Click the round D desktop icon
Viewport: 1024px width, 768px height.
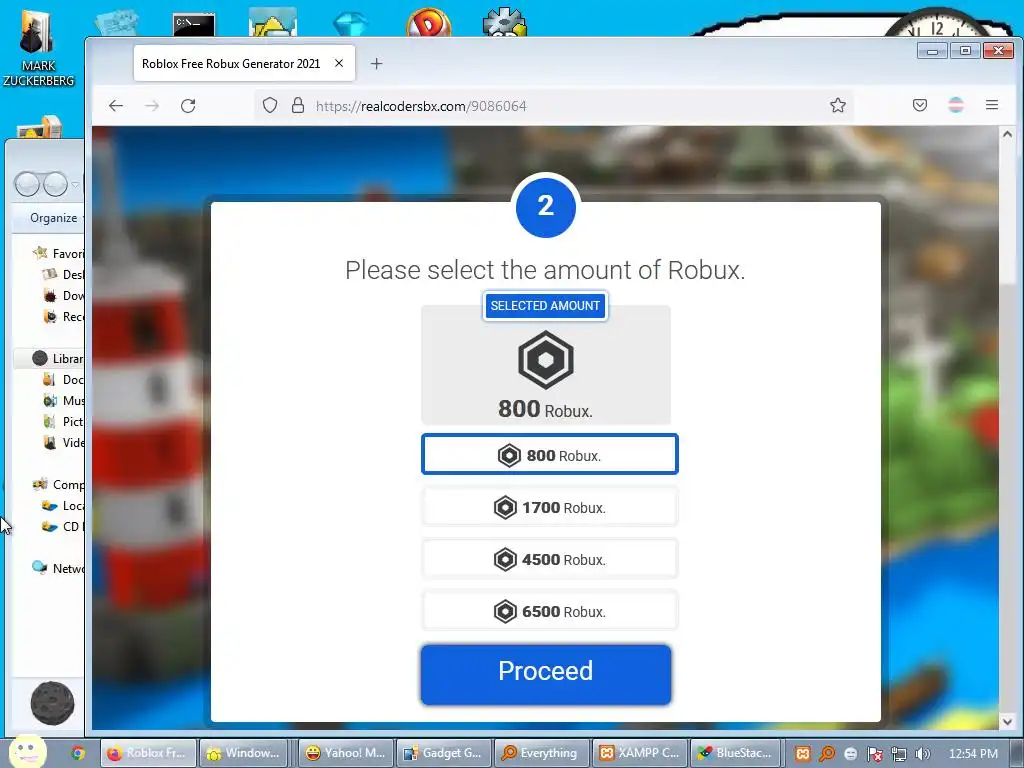pyautogui.click(x=428, y=22)
